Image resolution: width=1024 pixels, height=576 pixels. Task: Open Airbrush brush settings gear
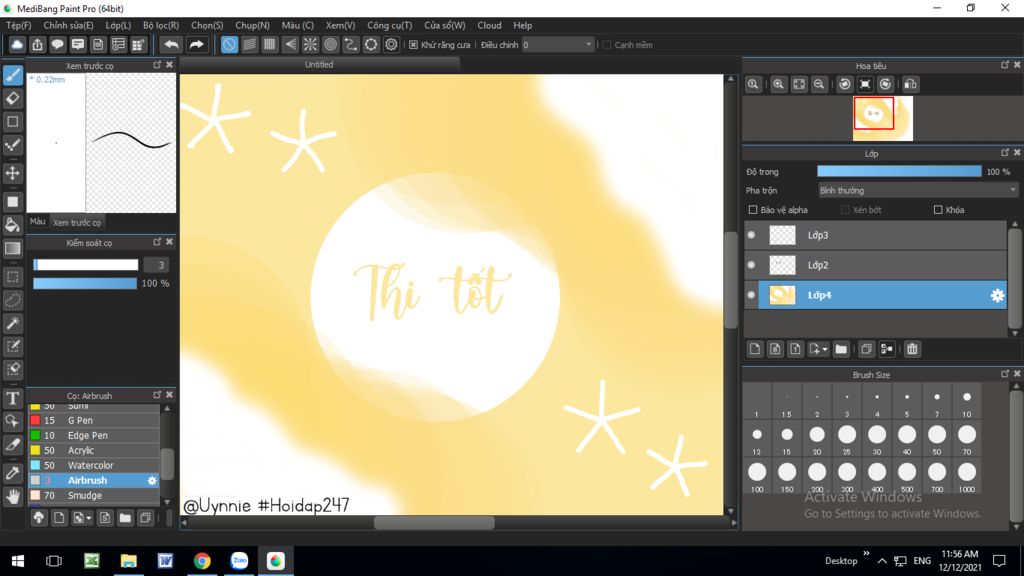point(152,481)
